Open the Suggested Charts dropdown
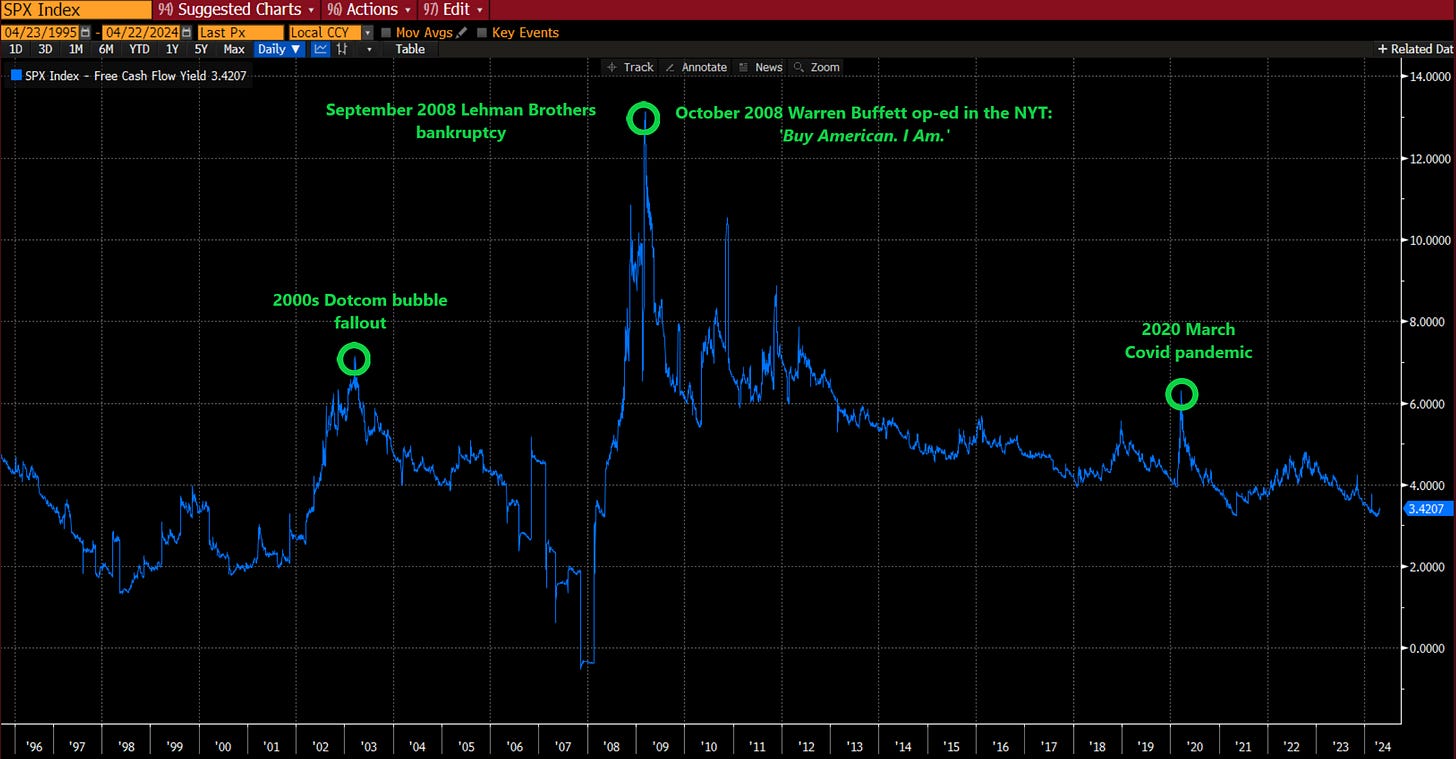Screen dimensions: 1456x759 tap(238, 9)
